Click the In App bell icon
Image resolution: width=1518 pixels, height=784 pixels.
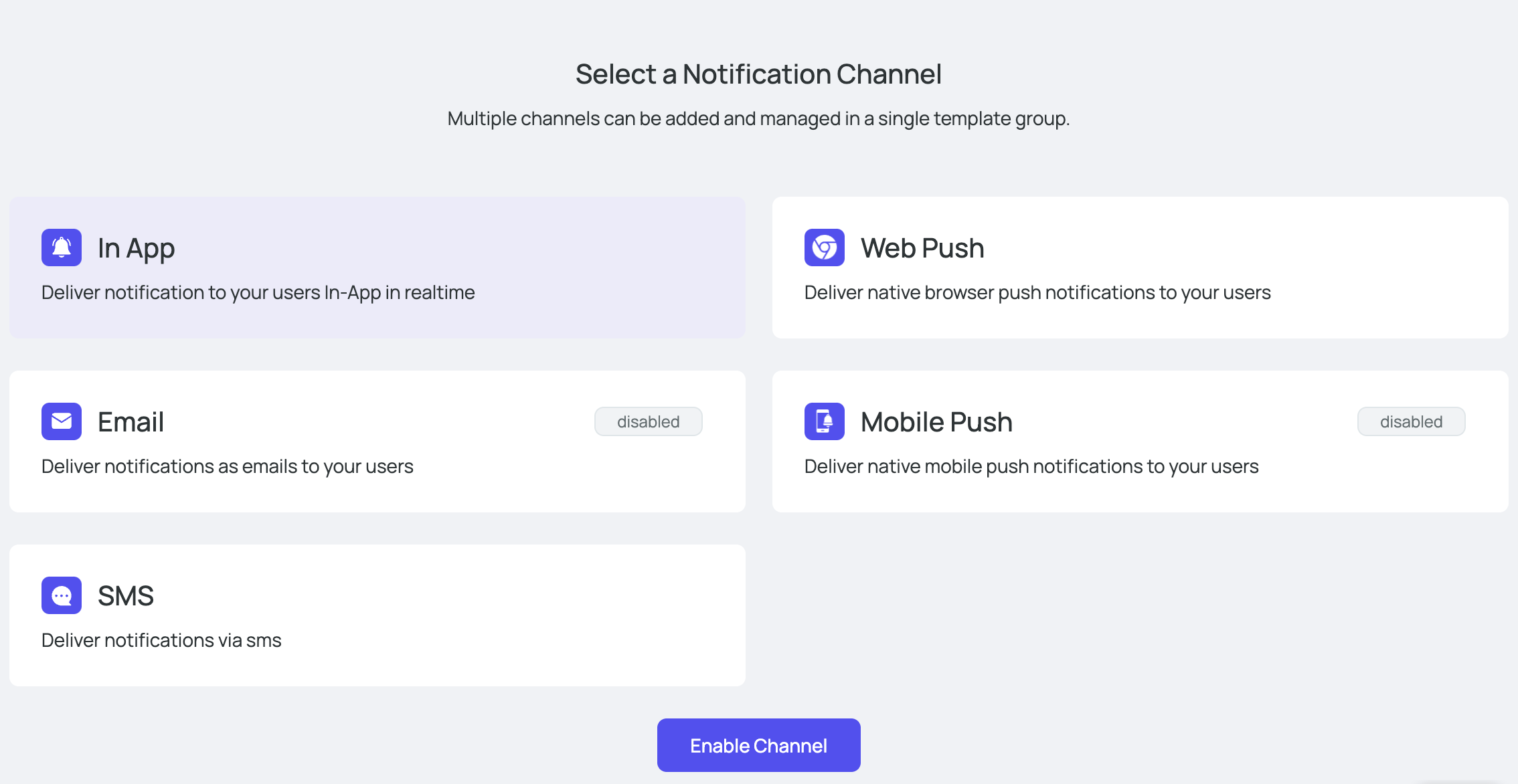(x=62, y=248)
